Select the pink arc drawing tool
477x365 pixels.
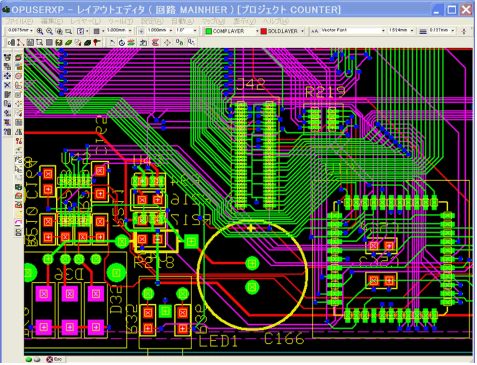pyautogui.click(x=18, y=223)
